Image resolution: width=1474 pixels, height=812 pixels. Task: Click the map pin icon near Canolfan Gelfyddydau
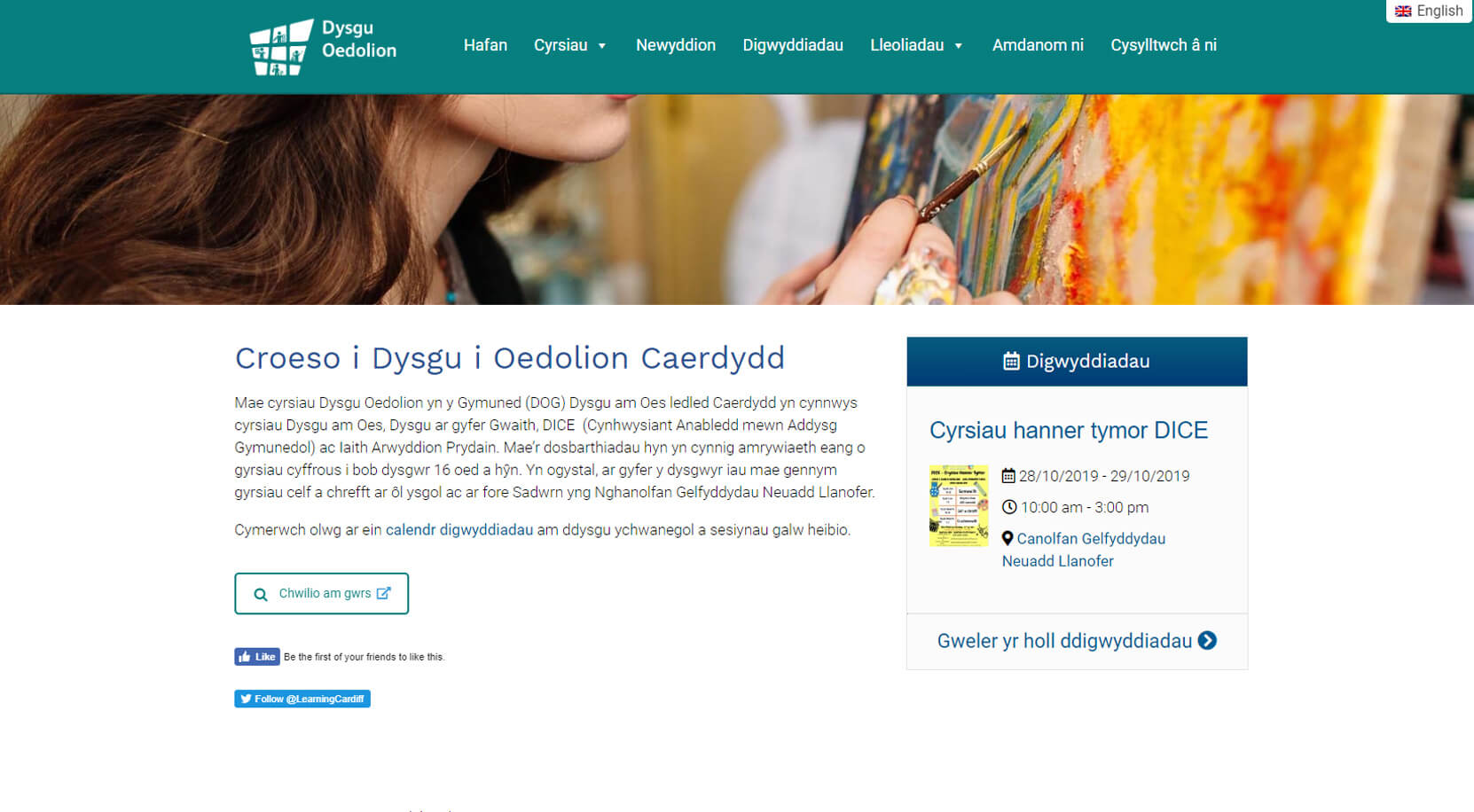click(x=1007, y=538)
